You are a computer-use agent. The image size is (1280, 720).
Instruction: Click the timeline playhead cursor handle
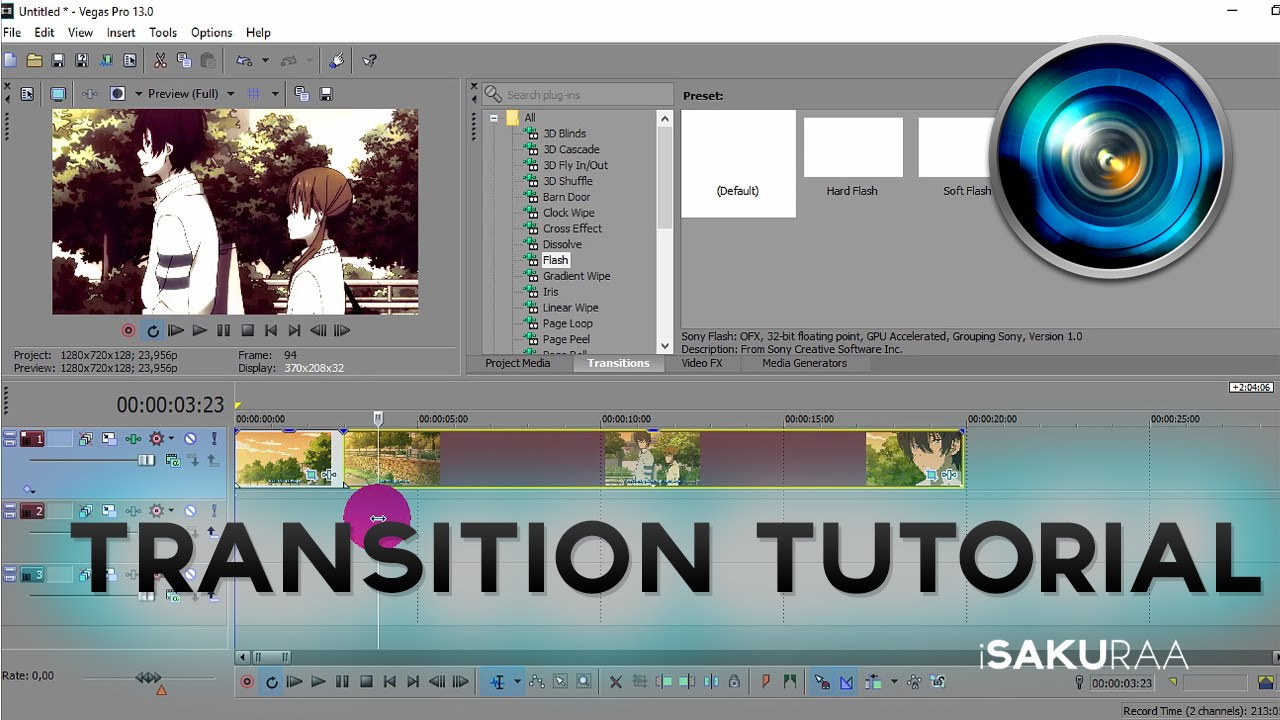[x=378, y=418]
